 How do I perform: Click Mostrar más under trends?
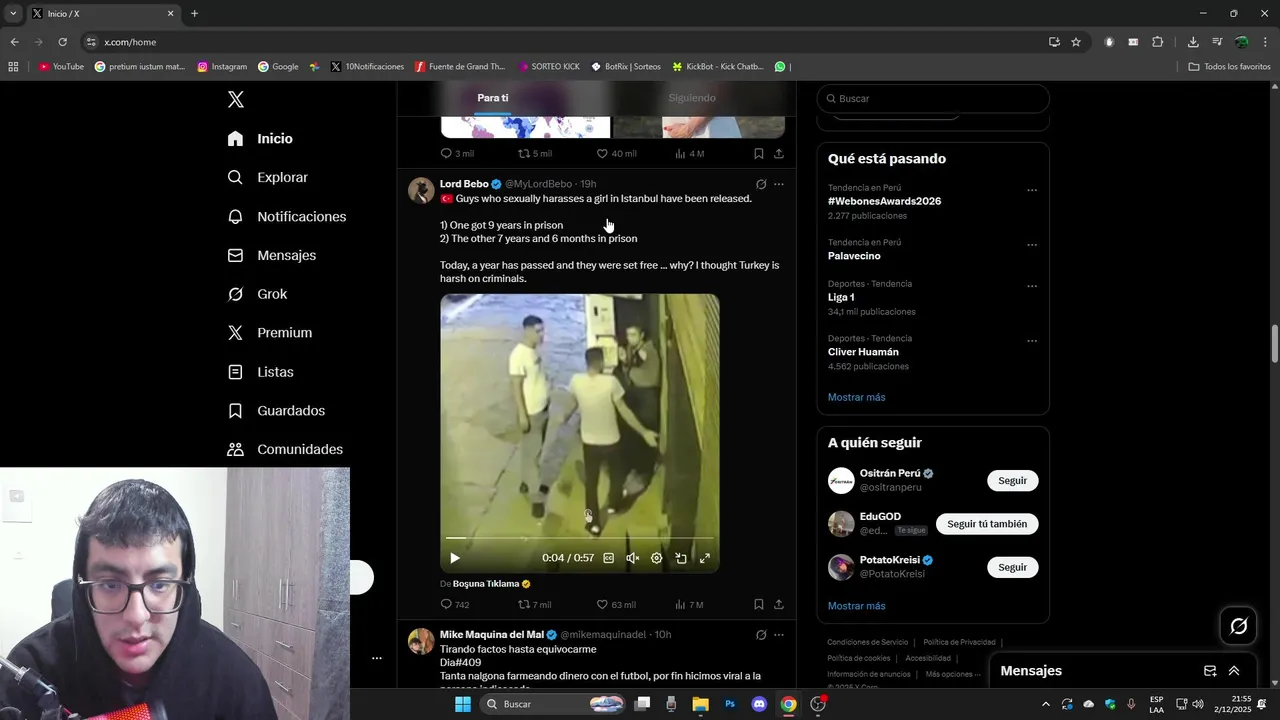[856, 398]
